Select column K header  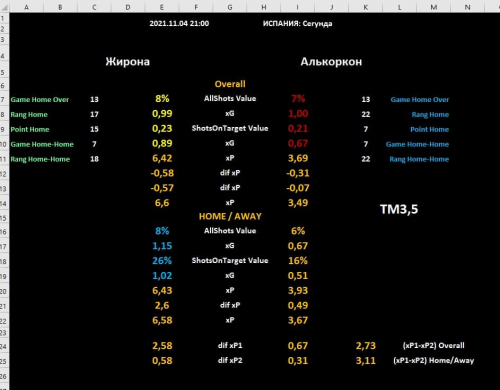366,7
